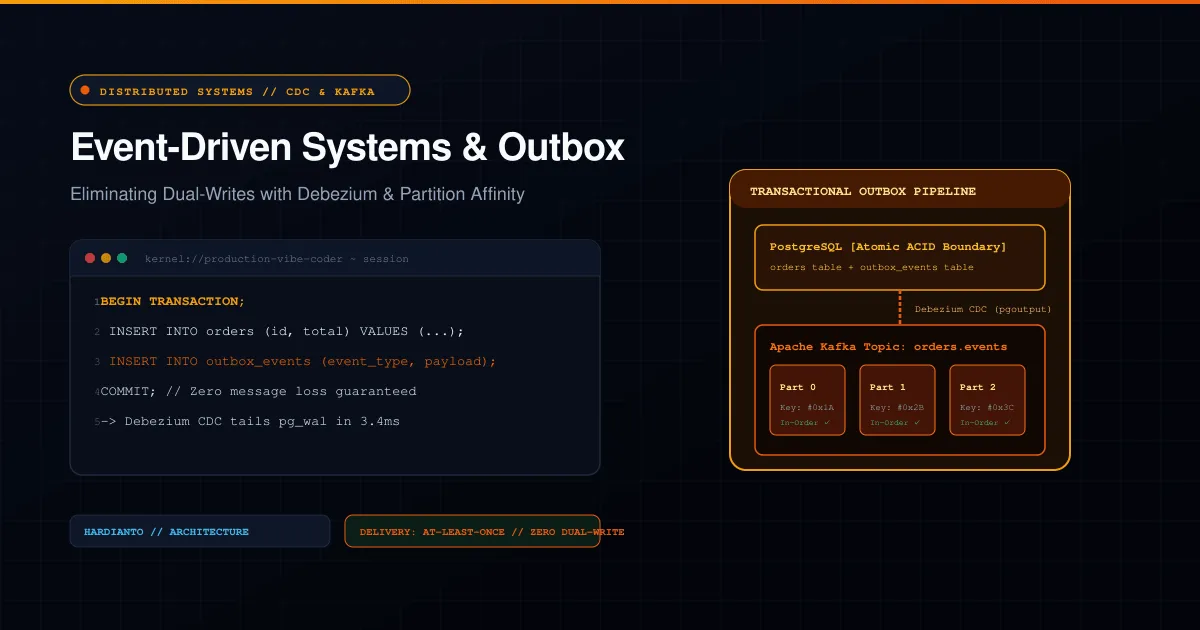Click the subtitle "Eliminating Dual-Writes with Debezium & Partition Affinity"
Viewport: 1200px width, 630px height.
297,194
